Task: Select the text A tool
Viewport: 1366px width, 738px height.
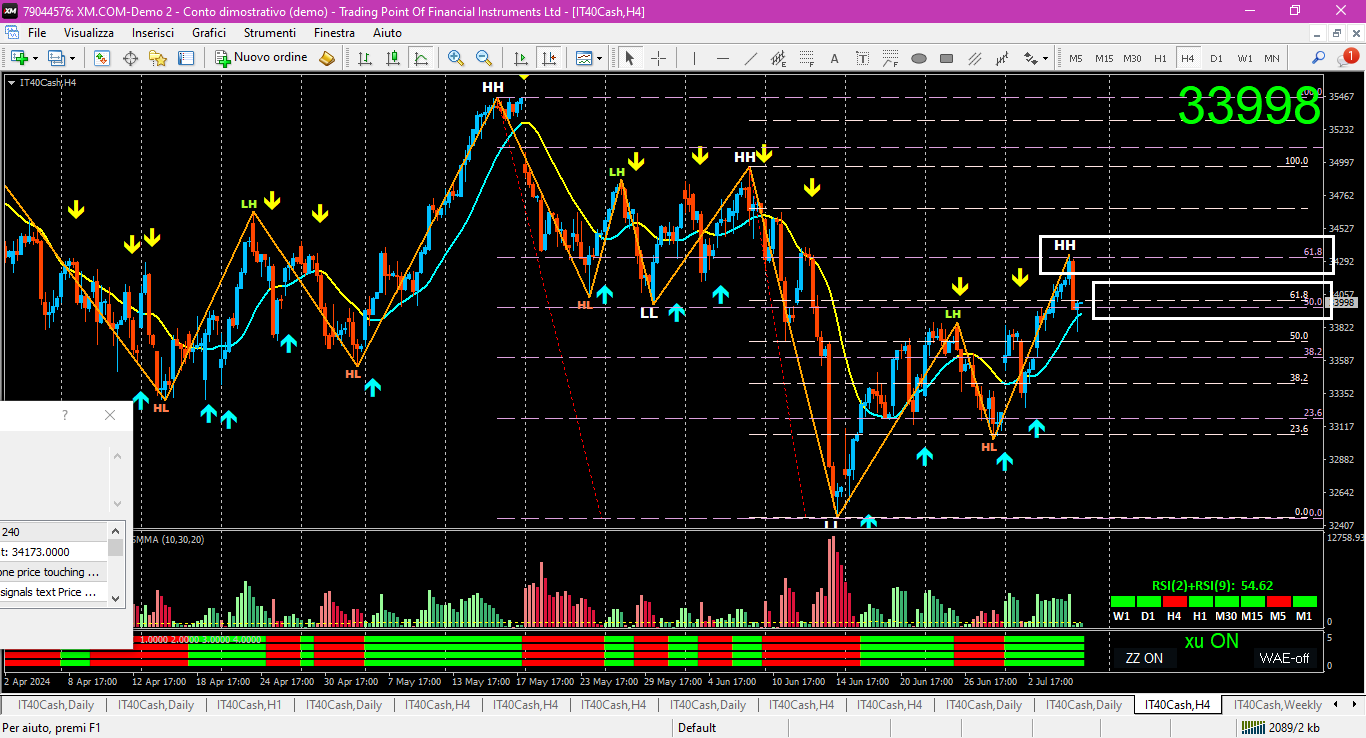Action: (834, 58)
